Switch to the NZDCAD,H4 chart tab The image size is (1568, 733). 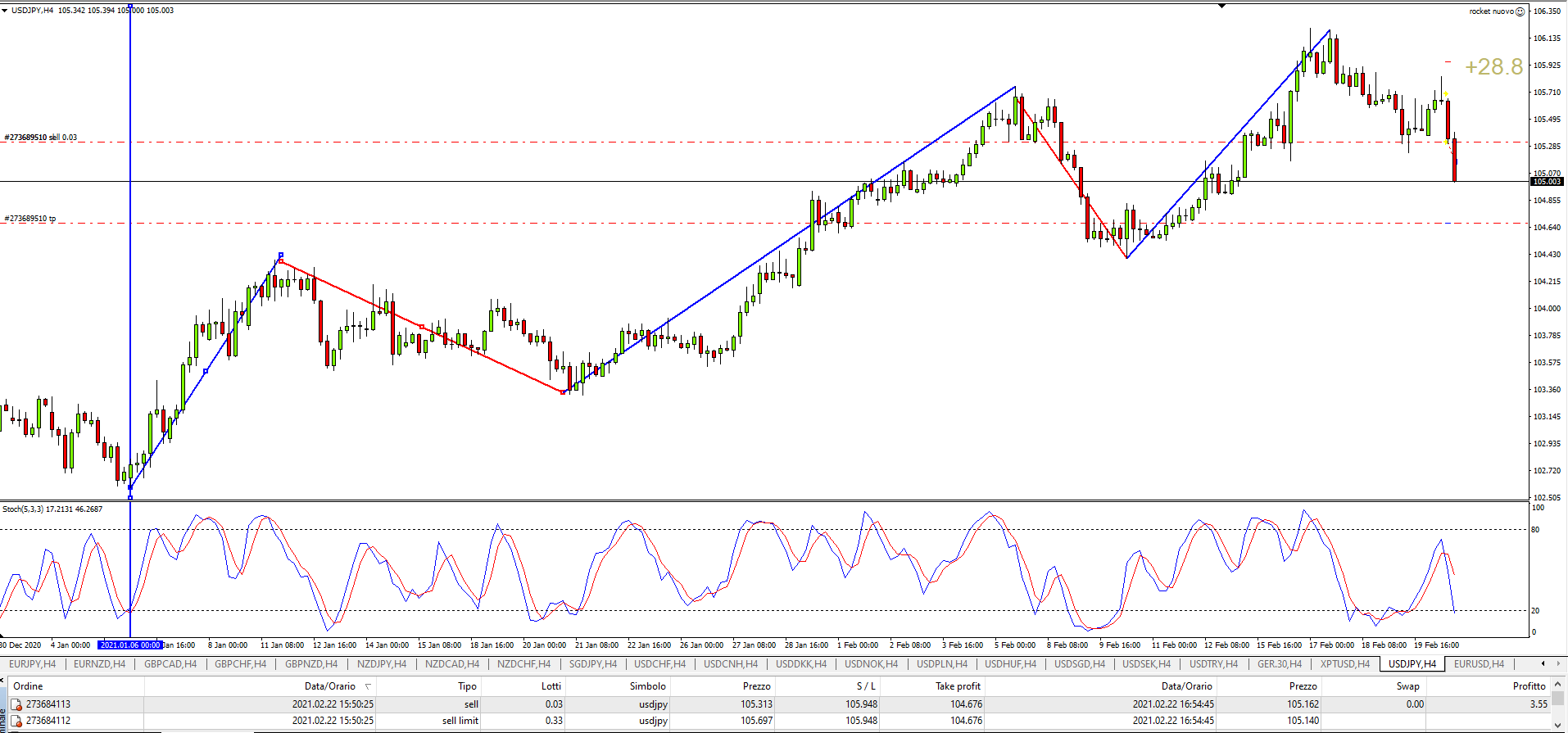click(452, 664)
